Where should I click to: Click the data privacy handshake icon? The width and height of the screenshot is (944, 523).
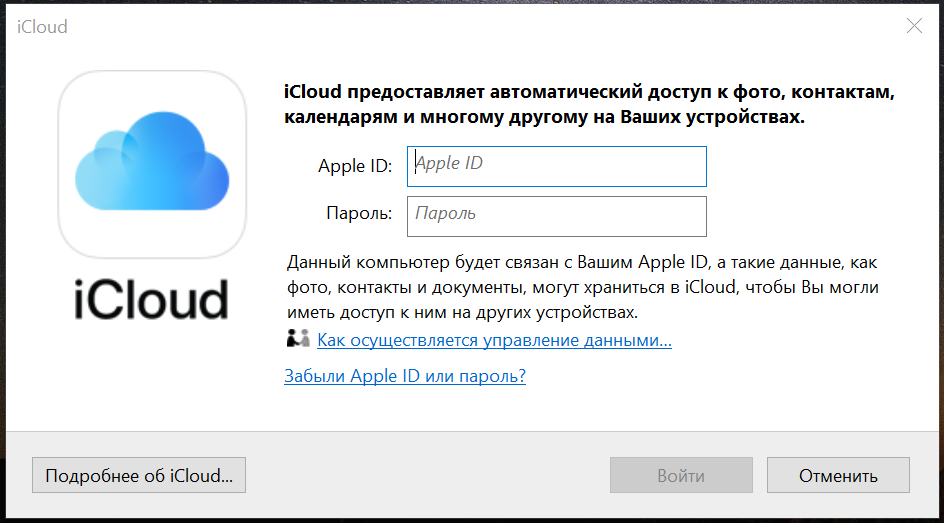pos(298,340)
